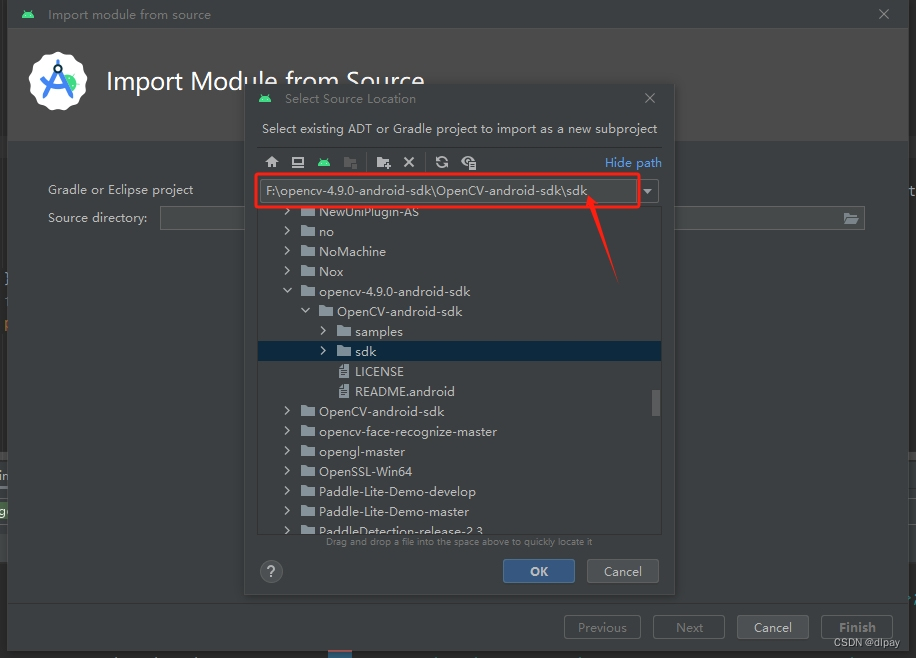Expand the opengl-master folder
This screenshot has height=658, width=916.
click(287, 451)
